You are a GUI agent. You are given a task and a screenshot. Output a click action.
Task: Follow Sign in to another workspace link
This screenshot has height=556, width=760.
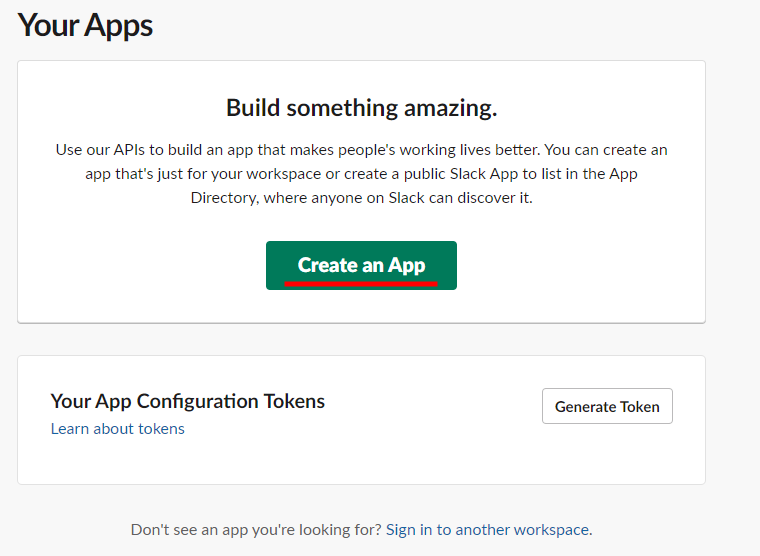(x=488, y=529)
